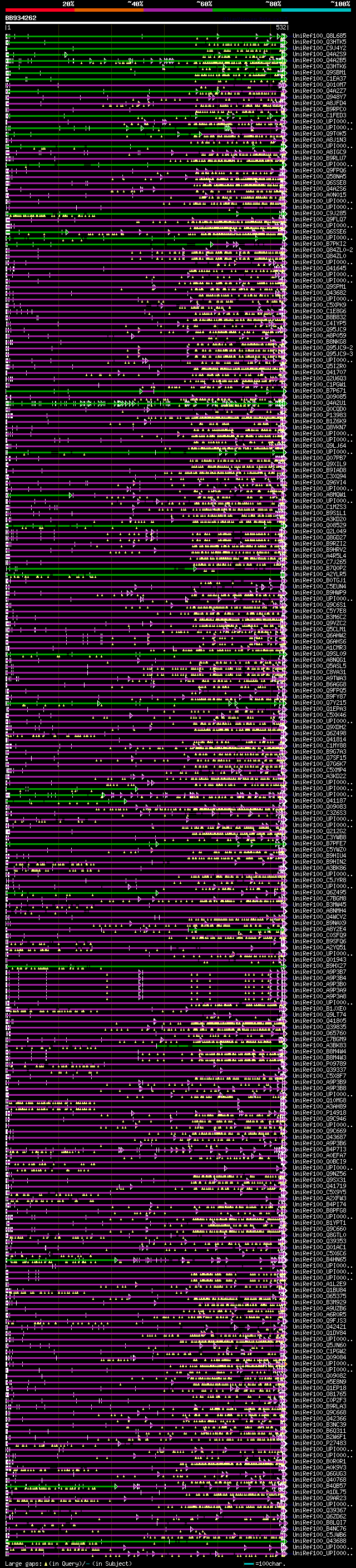The height and width of the screenshot is (1568, 356).
Task: Select UniRef100_B7PKI2 label
Action: pyautogui.click(x=319, y=244)
